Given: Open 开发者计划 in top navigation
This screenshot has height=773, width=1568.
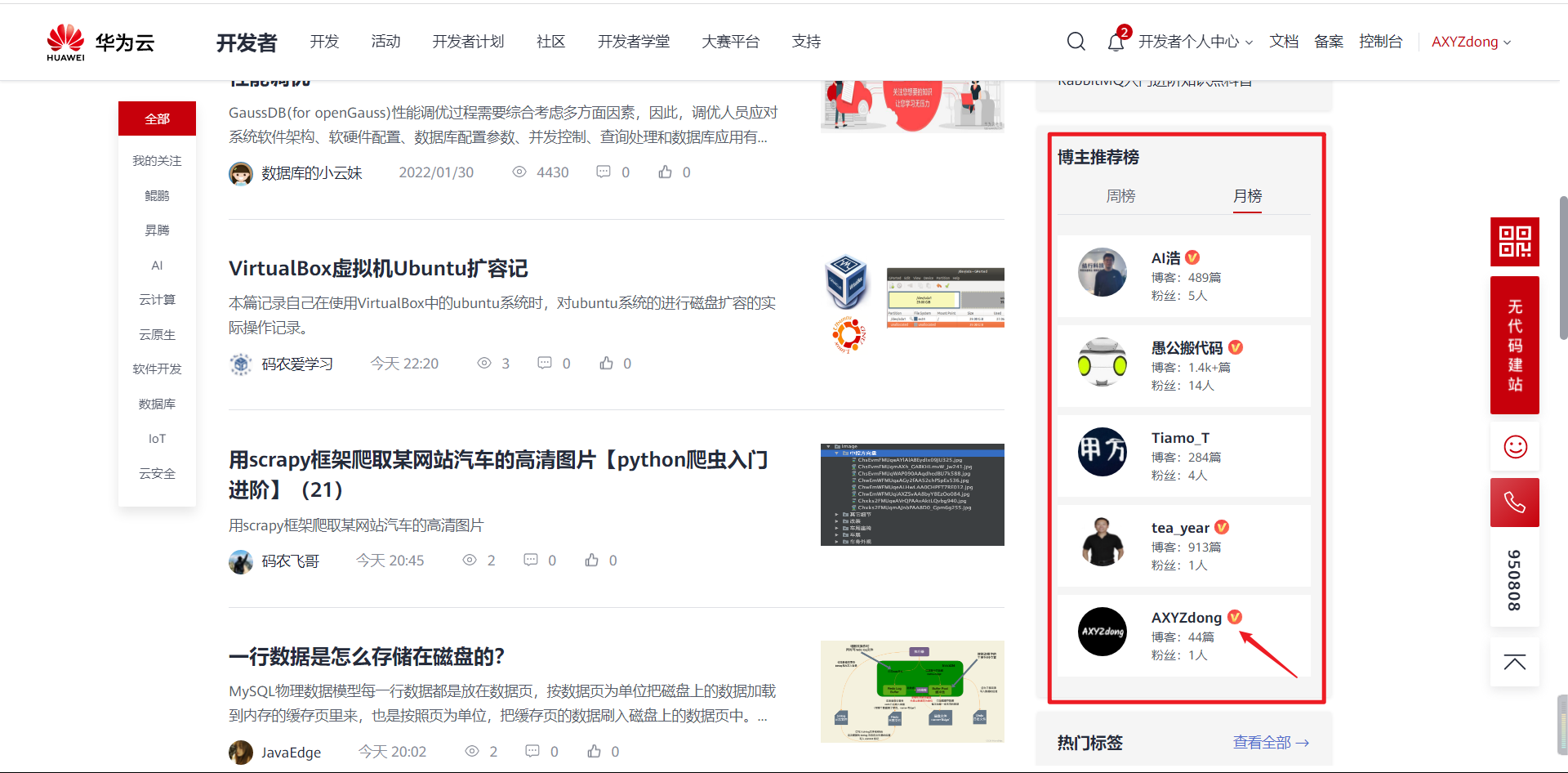Looking at the screenshot, I should (468, 42).
